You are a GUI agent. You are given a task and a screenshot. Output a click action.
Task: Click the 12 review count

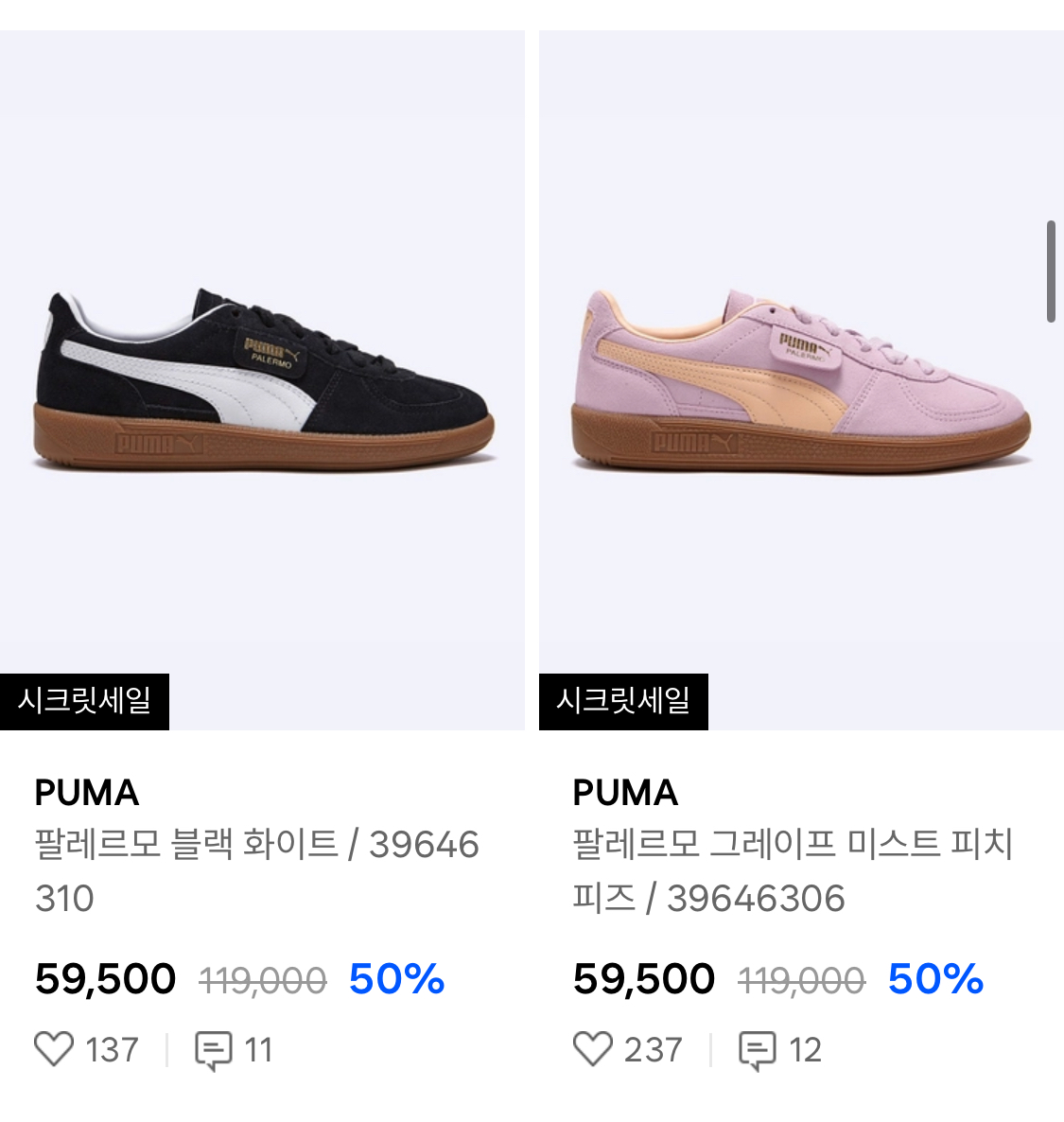pos(805,1050)
